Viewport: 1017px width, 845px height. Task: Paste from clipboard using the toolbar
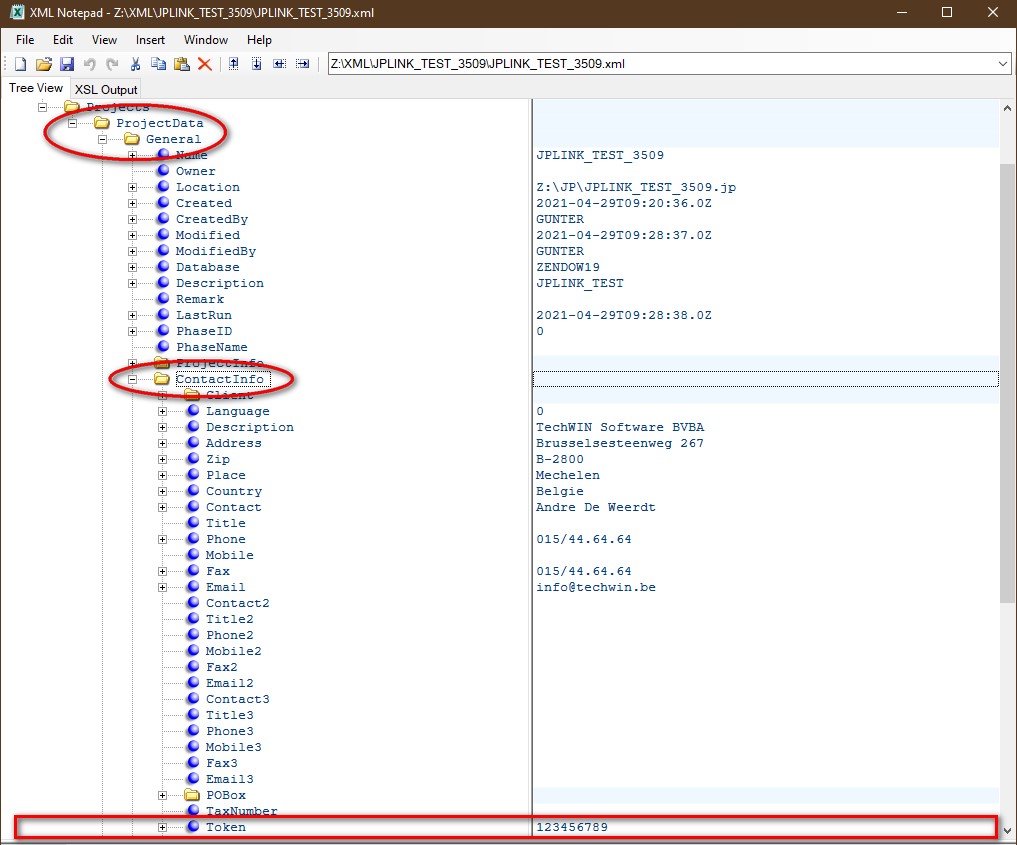coord(182,64)
